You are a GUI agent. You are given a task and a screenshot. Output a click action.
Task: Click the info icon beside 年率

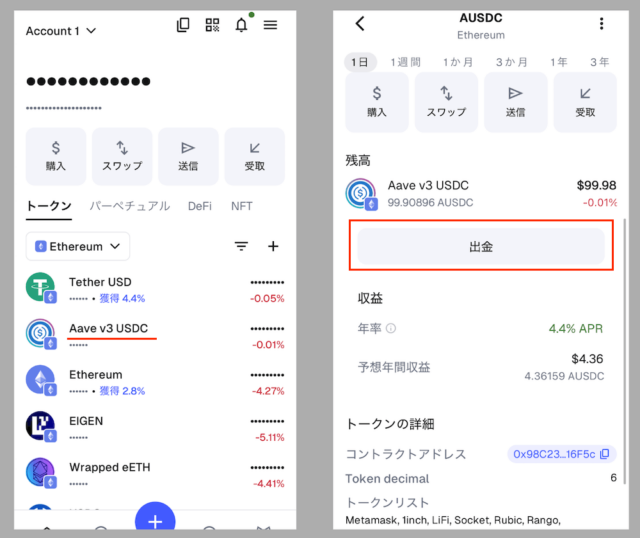point(391,328)
